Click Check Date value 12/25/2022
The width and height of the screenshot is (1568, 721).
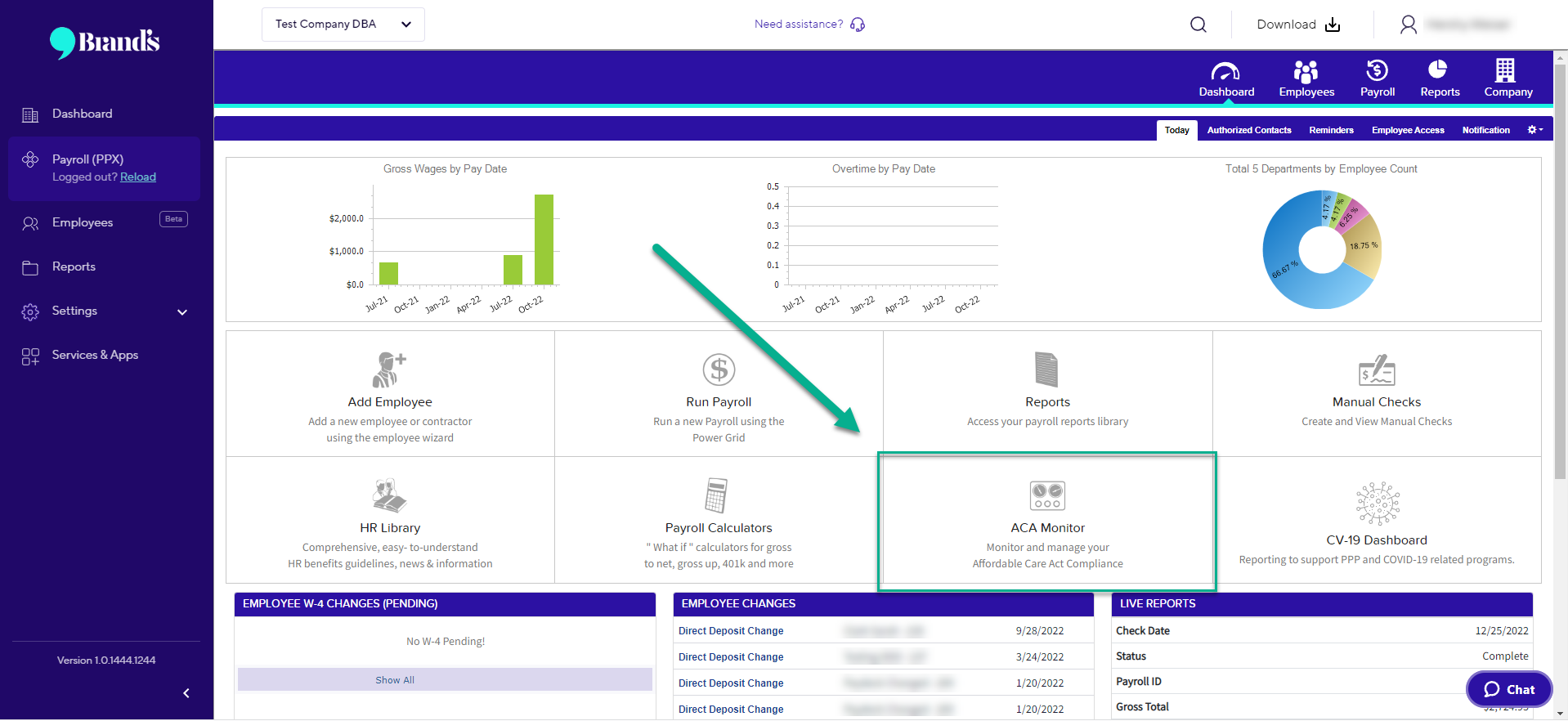point(1501,631)
